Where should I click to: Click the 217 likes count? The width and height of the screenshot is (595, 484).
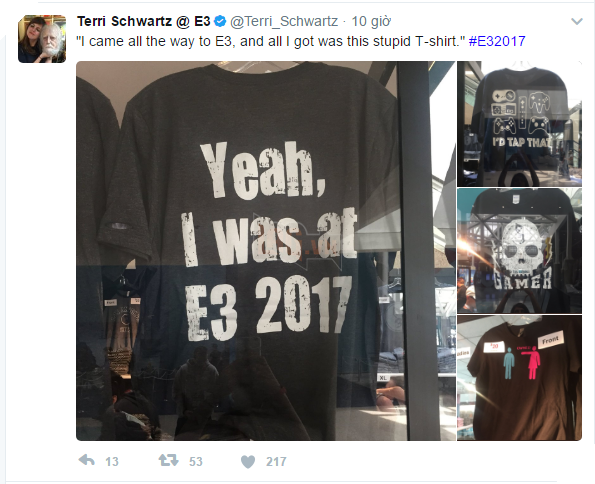tap(276, 462)
